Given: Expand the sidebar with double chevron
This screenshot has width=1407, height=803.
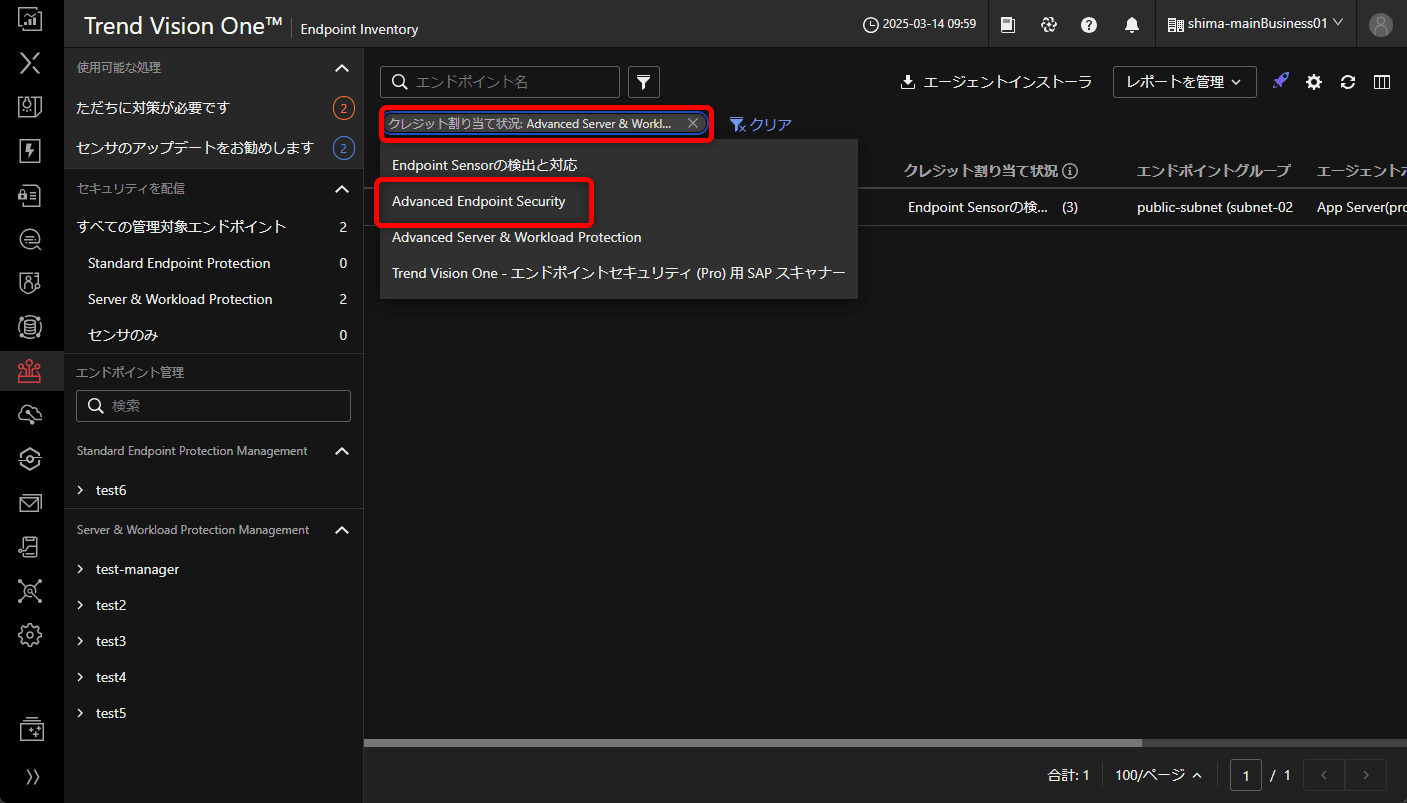Looking at the screenshot, I should (x=32, y=777).
